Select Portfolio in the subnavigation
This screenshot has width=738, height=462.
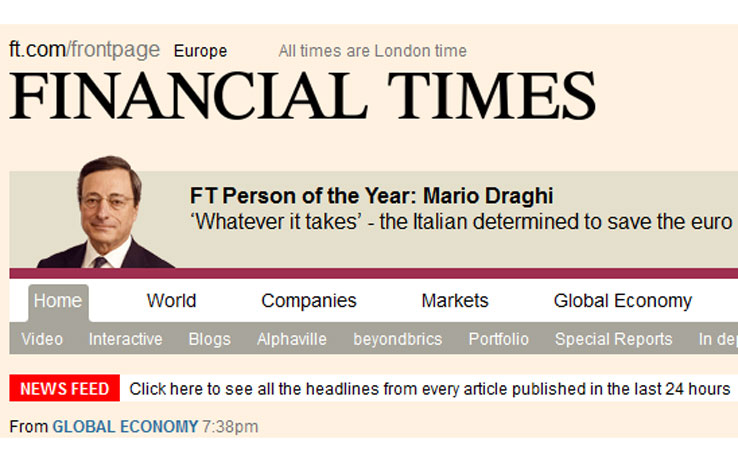pyautogui.click(x=498, y=339)
